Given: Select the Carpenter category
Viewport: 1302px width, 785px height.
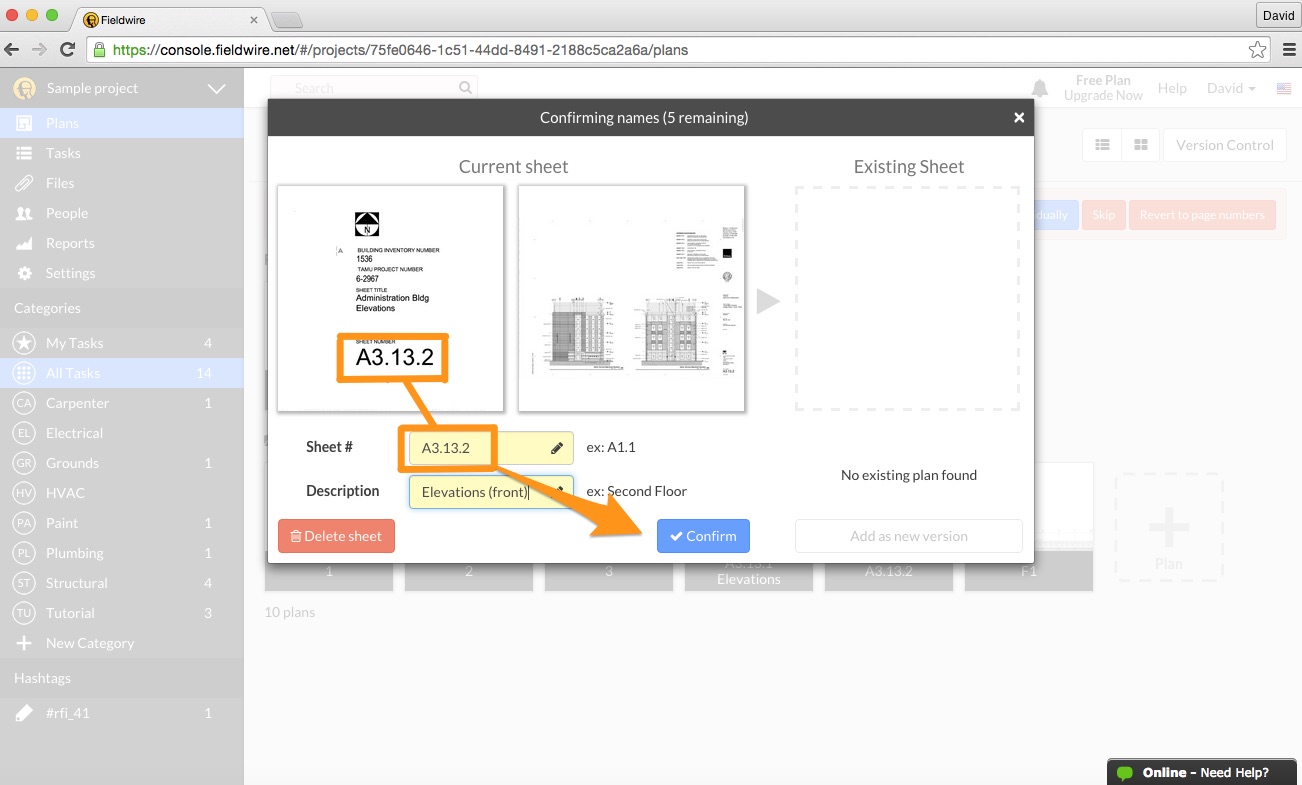Looking at the screenshot, I should point(121,403).
